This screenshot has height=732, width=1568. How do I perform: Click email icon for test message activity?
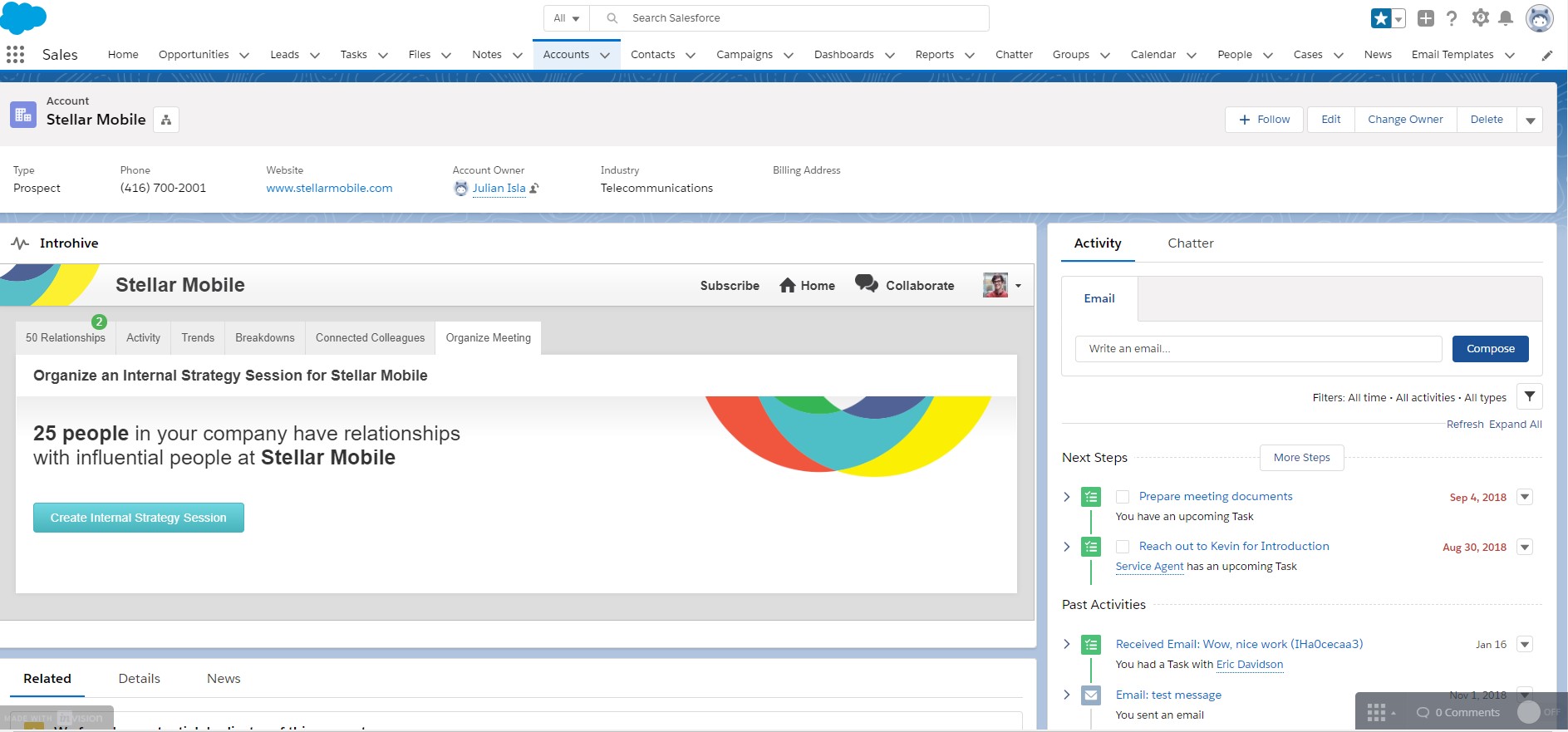click(x=1091, y=695)
